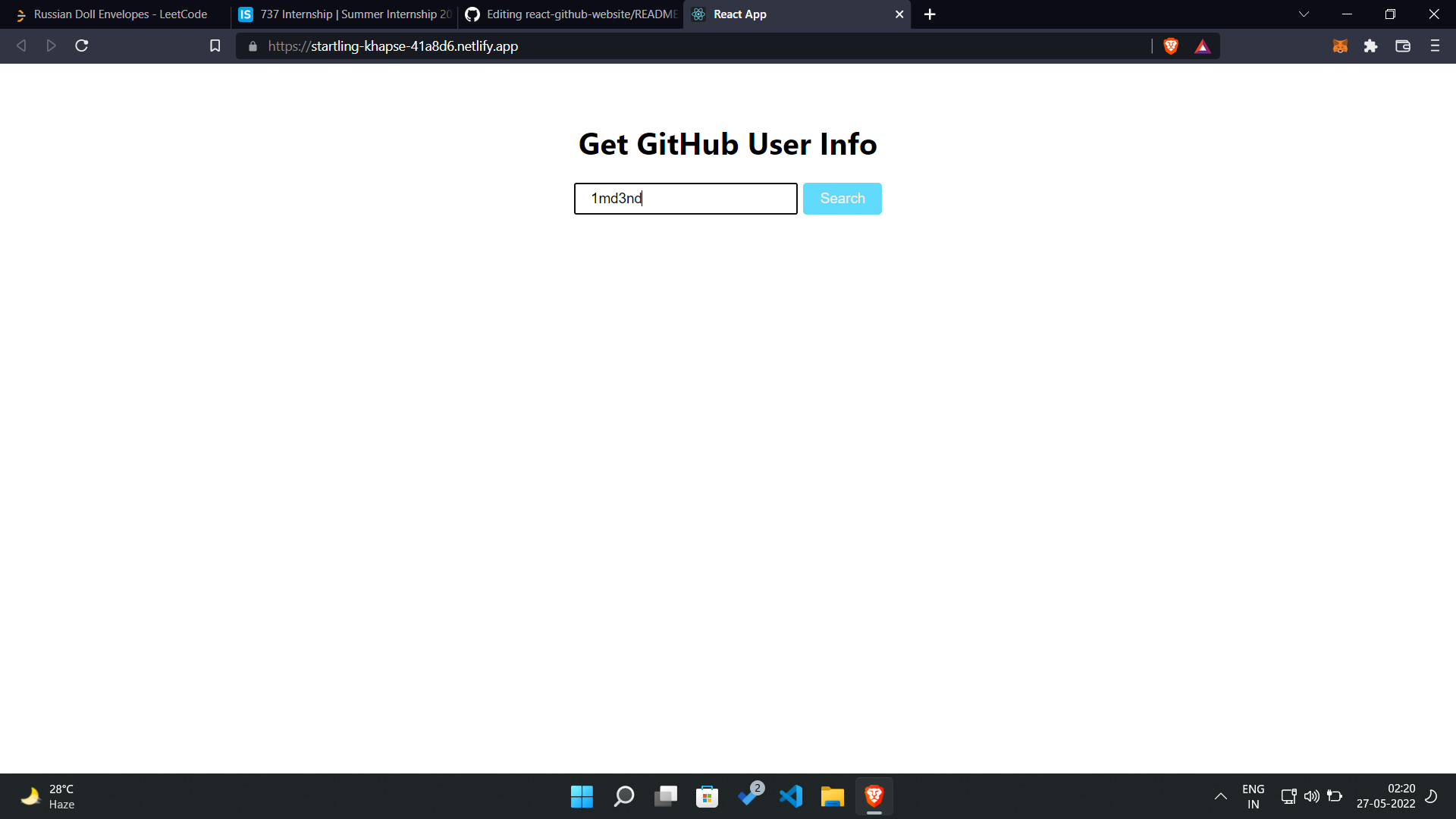This screenshot has width=1456, height=819.
Task: Click the Search button
Action: 842,198
